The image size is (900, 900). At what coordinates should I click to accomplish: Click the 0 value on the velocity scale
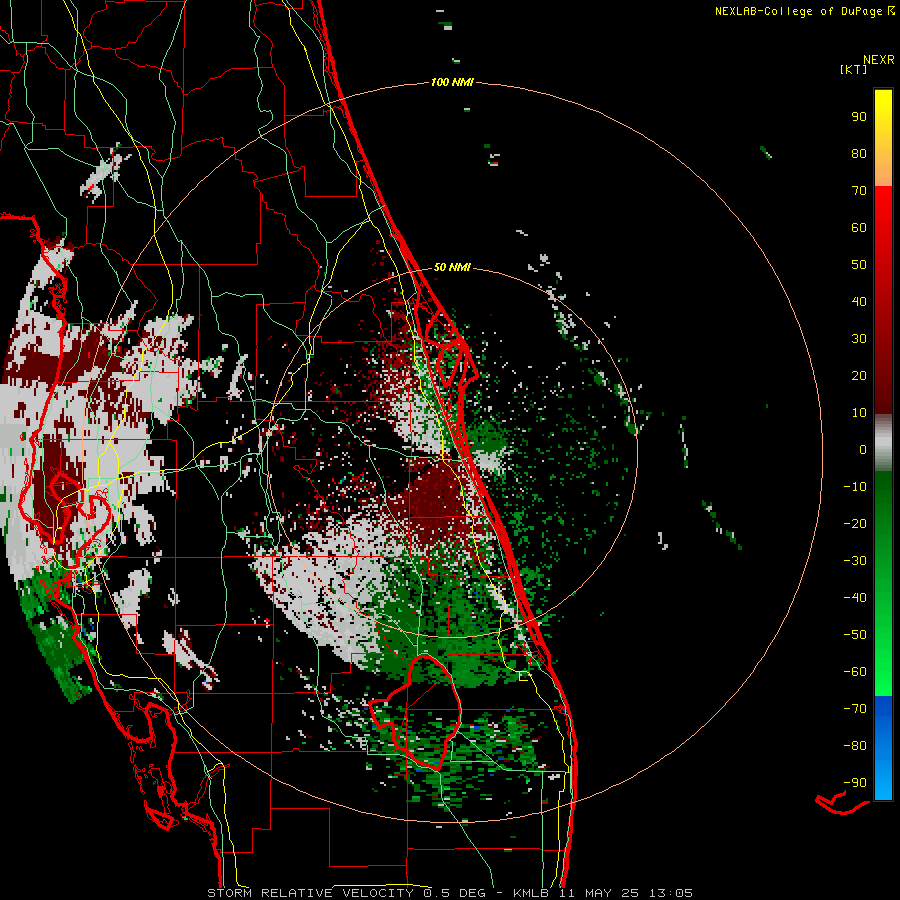coord(863,449)
